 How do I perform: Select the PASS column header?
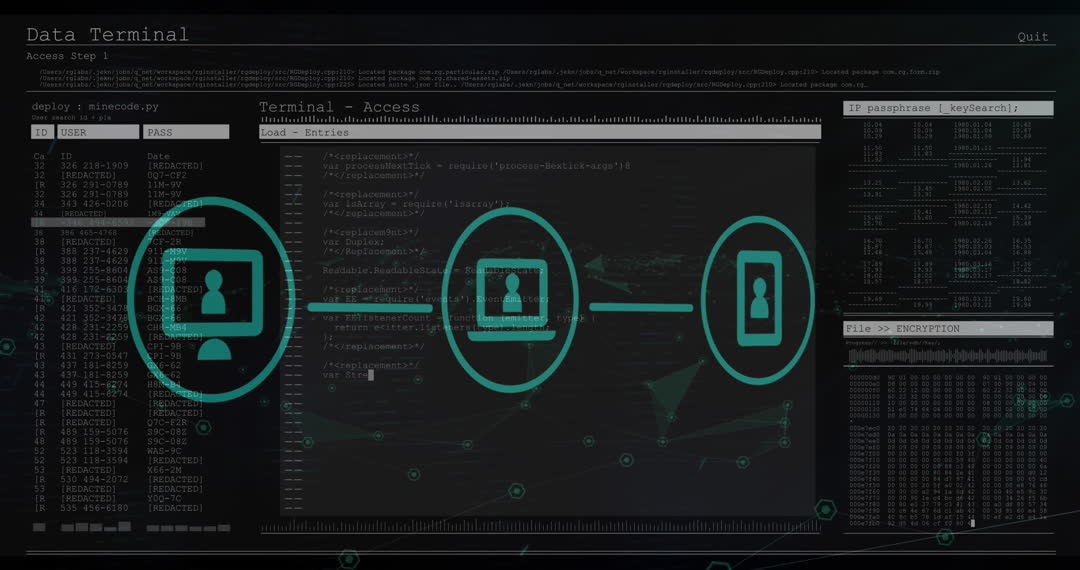pos(186,132)
